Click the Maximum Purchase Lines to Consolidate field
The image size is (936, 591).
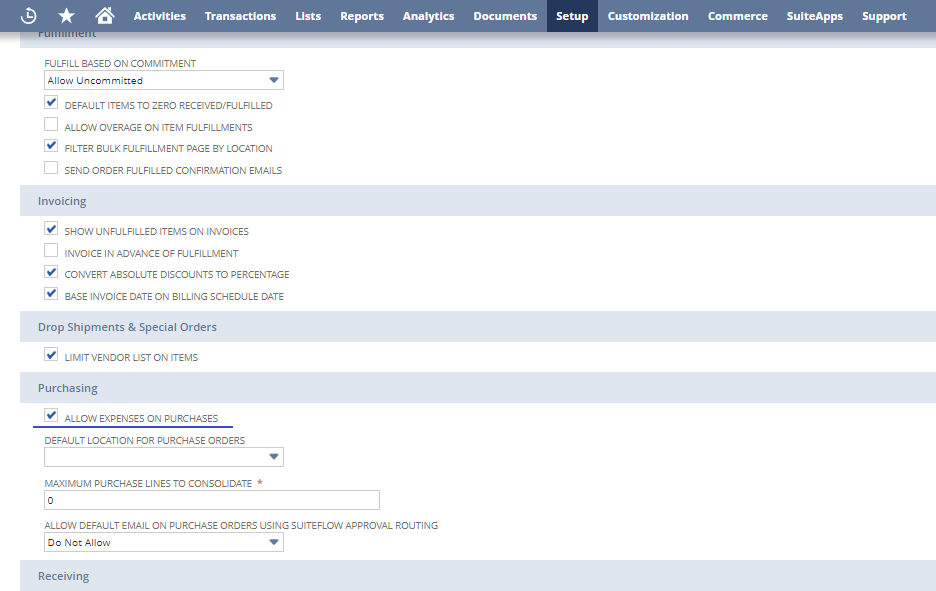pyautogui.click(x=211, y=500)
